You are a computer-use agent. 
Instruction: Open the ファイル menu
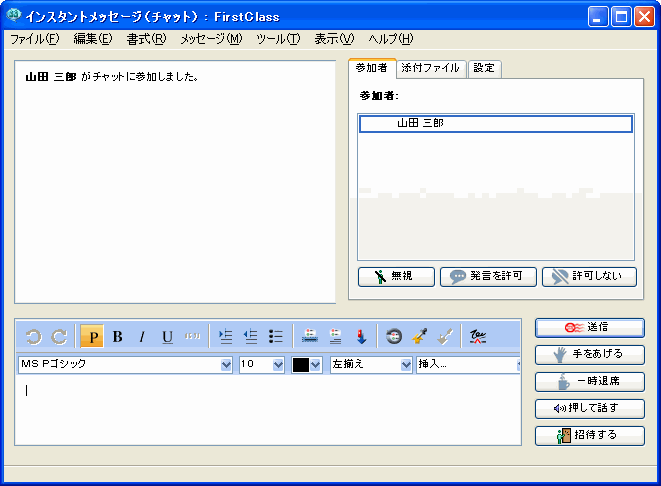coord(34,39)
